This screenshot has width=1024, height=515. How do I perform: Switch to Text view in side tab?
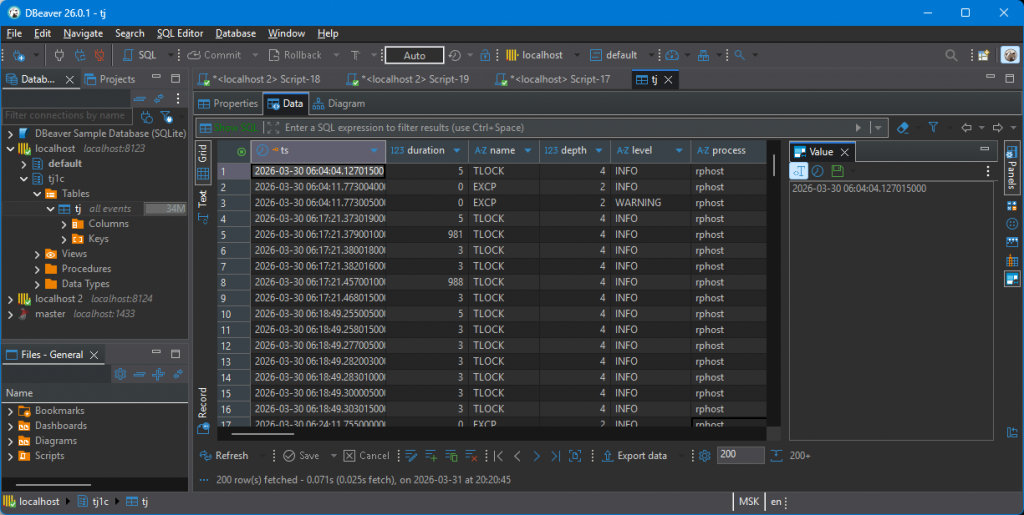(202, 198)
